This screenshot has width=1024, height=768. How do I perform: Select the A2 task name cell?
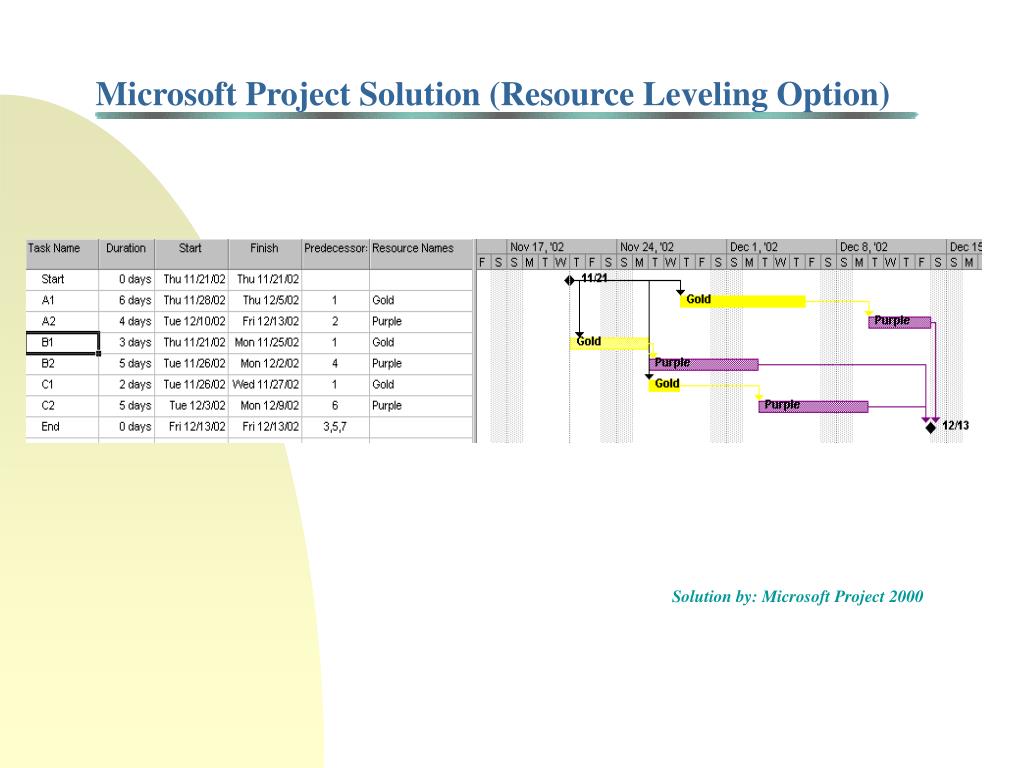tap(62, 321)
